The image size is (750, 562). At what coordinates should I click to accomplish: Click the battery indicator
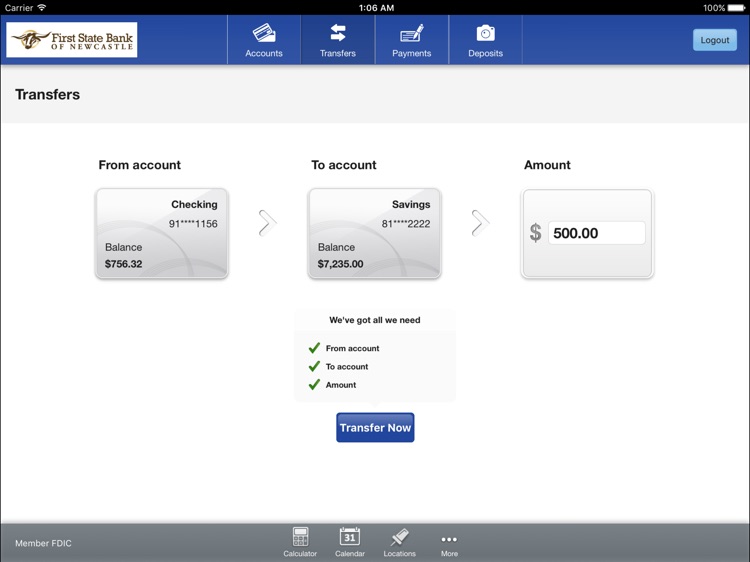coord(737,8)
